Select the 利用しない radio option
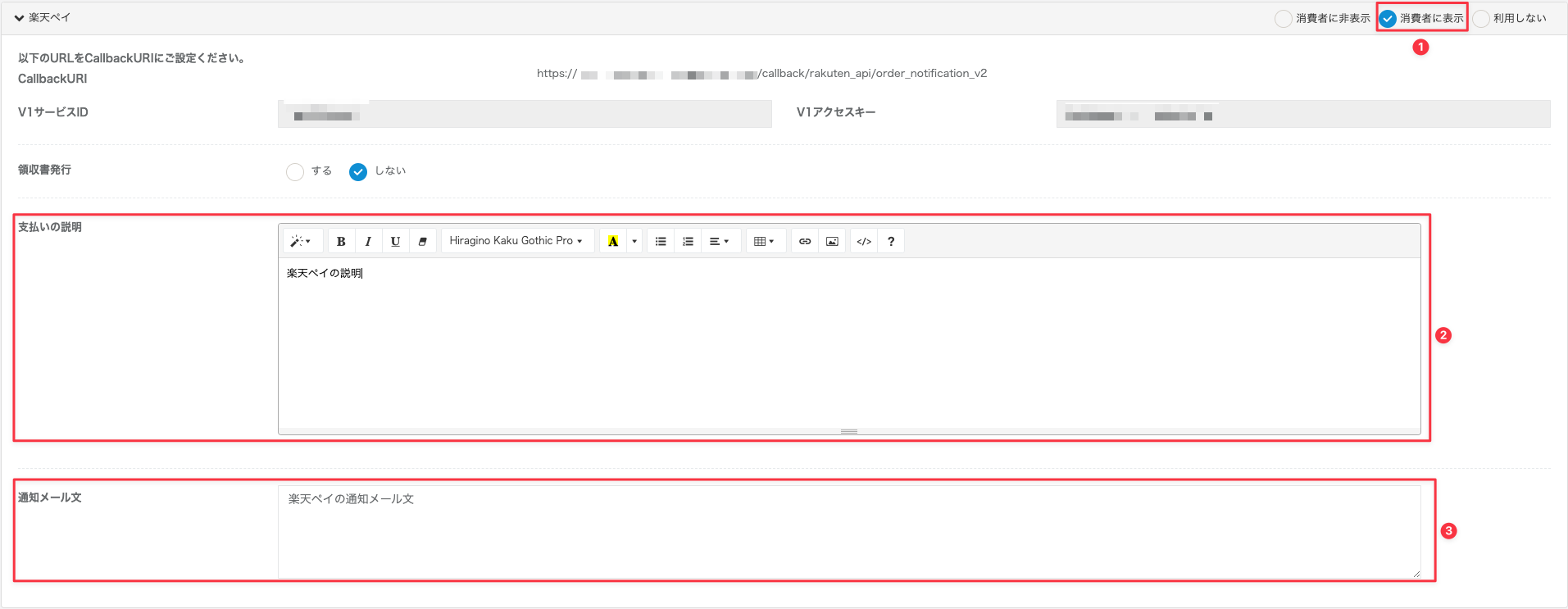The width and height of the screenshot is (1568, 609). click(x=1481, y=18)
